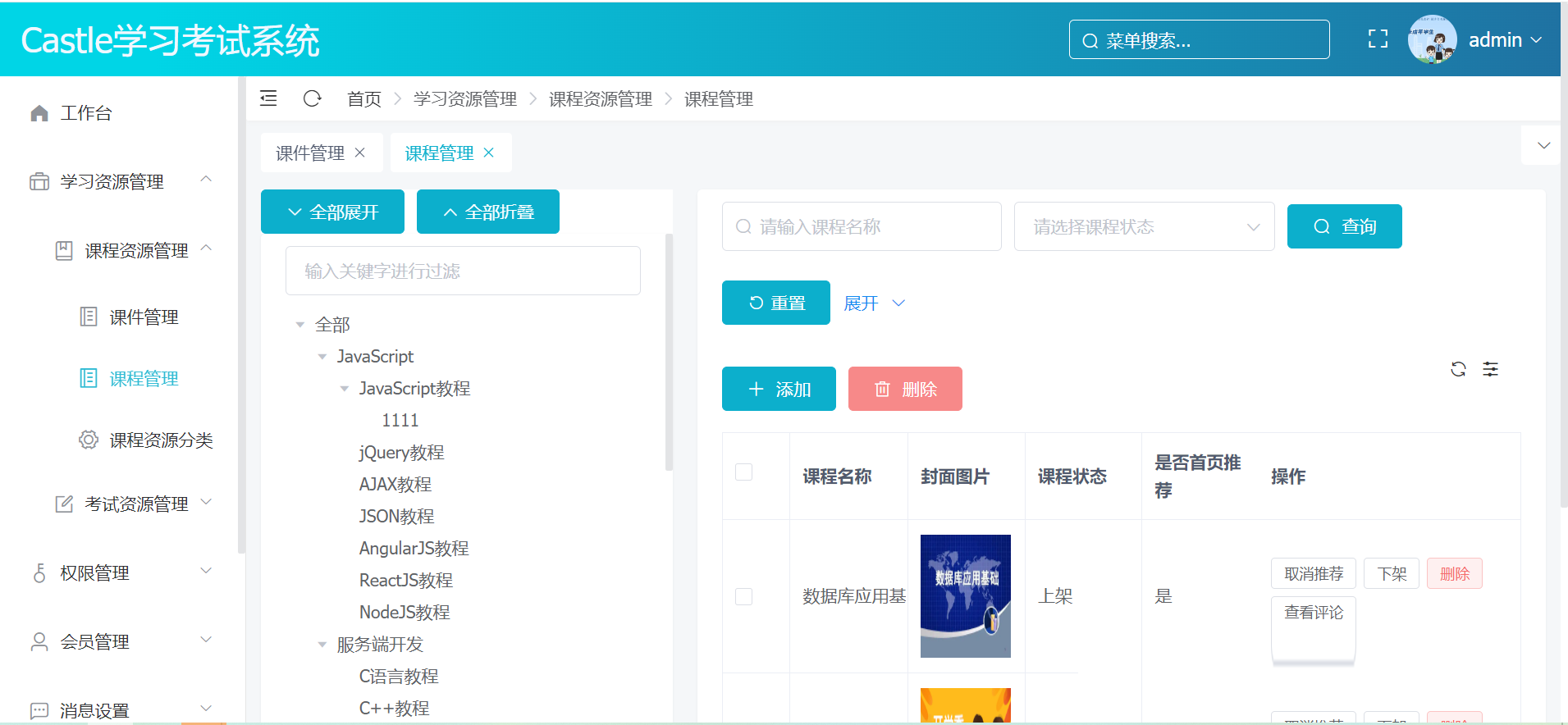Click the page refresh icon beside breadcrumb
The image size is (1568, 725).
click(x=312, y=99)
